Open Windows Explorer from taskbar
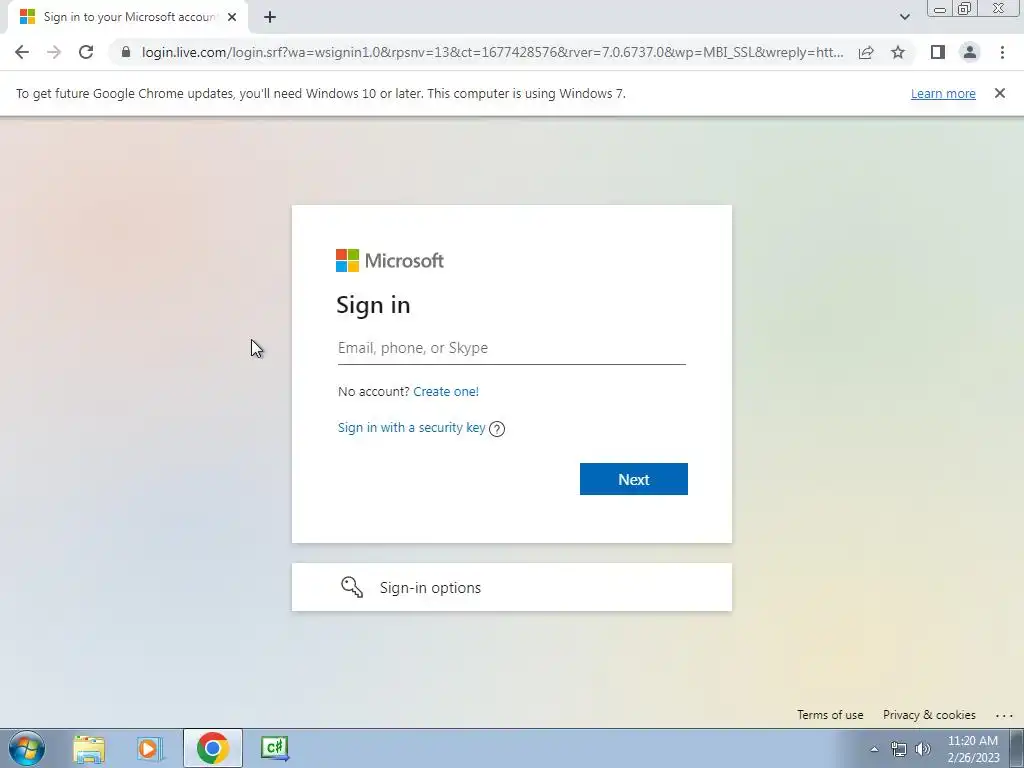Image resolution: width=1024 pixels, height=768 pixels. point(89,748)
